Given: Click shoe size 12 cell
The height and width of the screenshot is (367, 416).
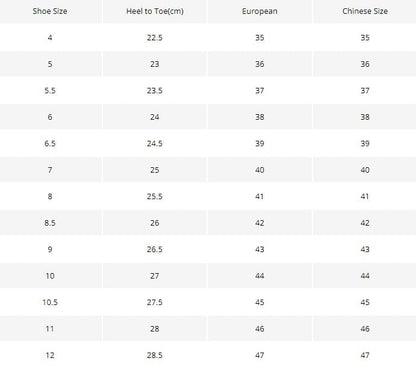Looking at the screenshot, I should (50, 355).
